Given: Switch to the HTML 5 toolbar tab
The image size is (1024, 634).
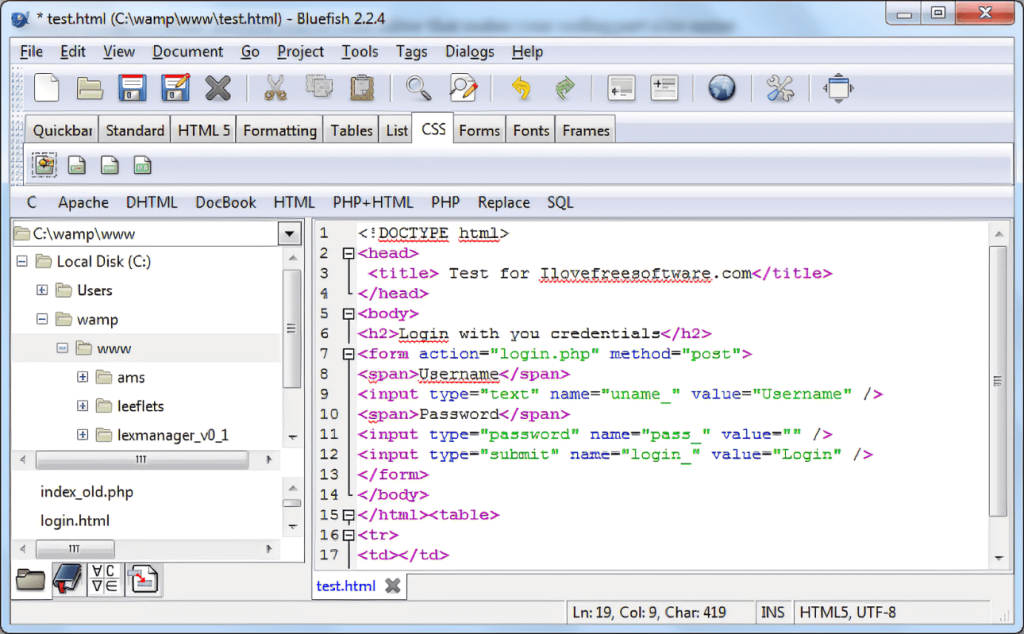Looking at the screenshot, I should click(204, 131).
